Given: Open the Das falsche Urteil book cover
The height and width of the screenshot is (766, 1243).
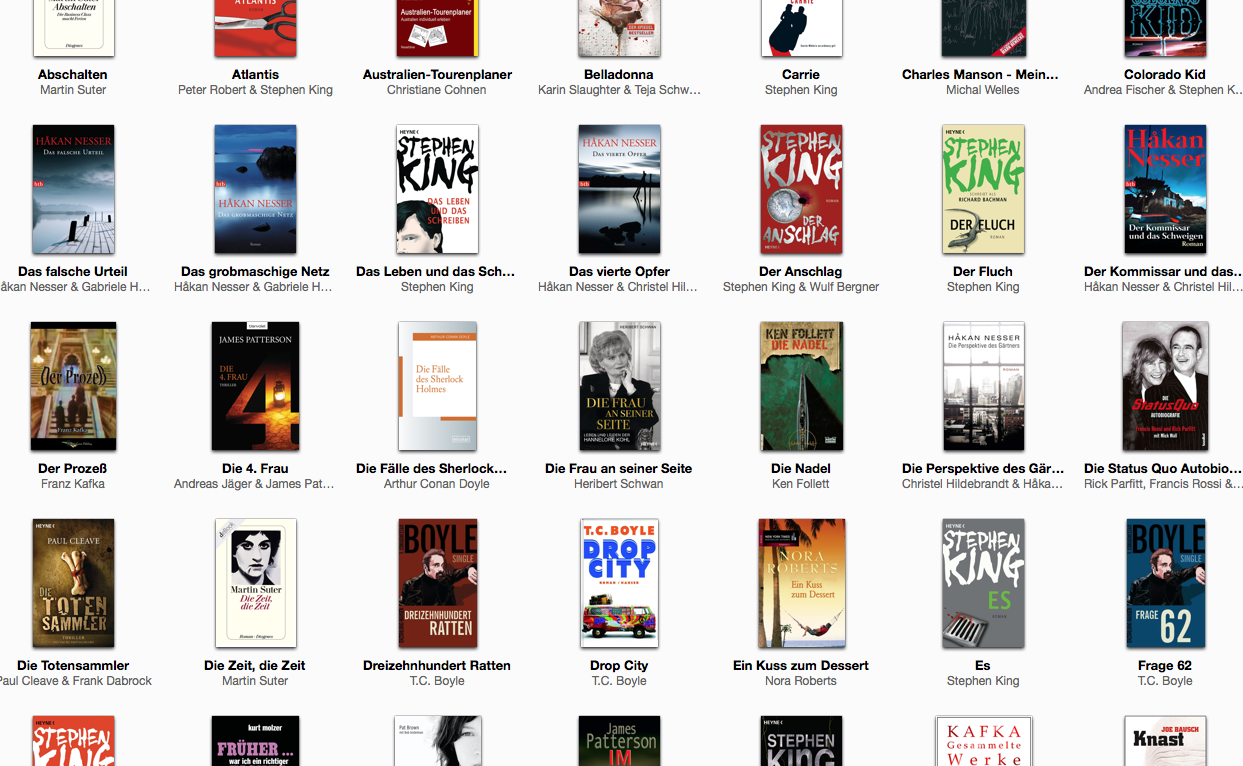Looking at the screenshot, I should pyautogui.click(x=73, y=189).
